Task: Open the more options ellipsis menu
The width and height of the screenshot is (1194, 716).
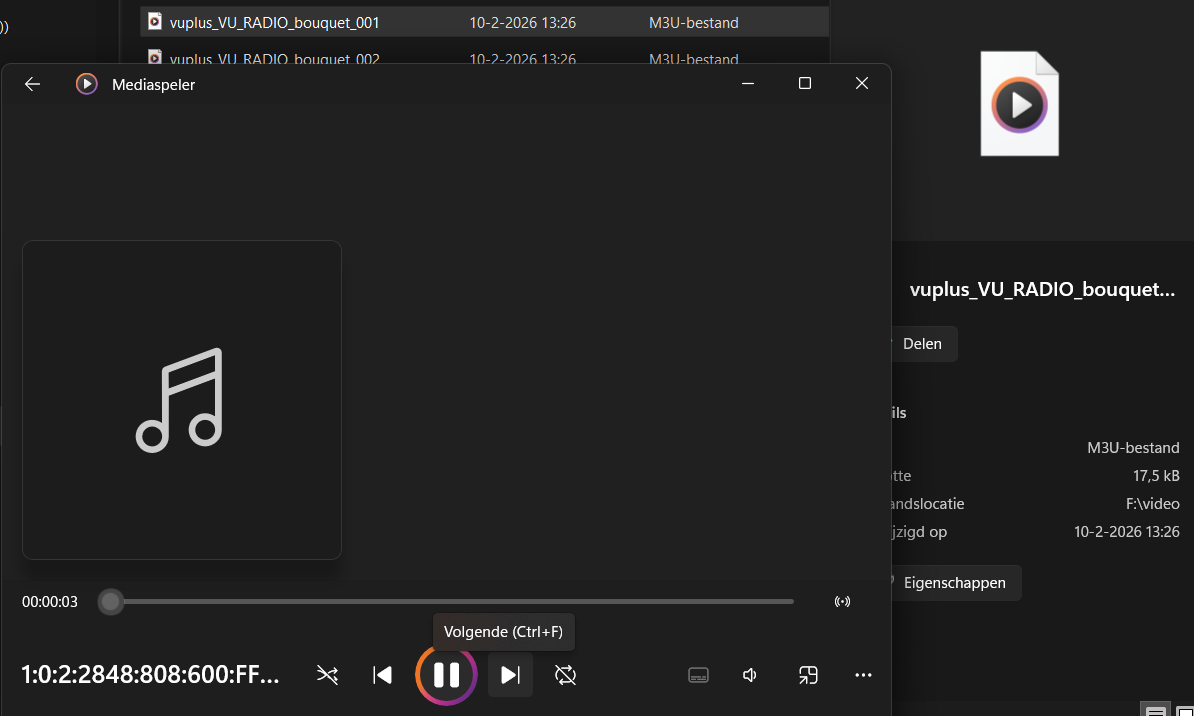Action: click(x=863, y=675)
